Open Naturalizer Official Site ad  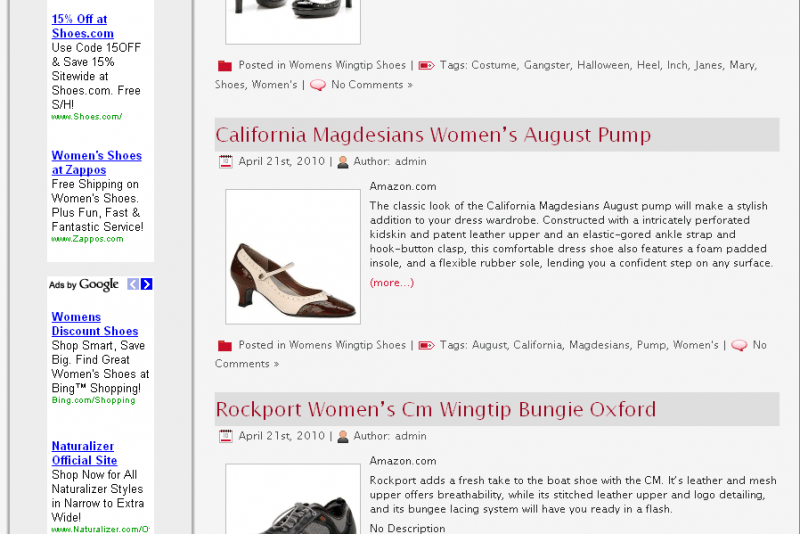tap(84, 453)
